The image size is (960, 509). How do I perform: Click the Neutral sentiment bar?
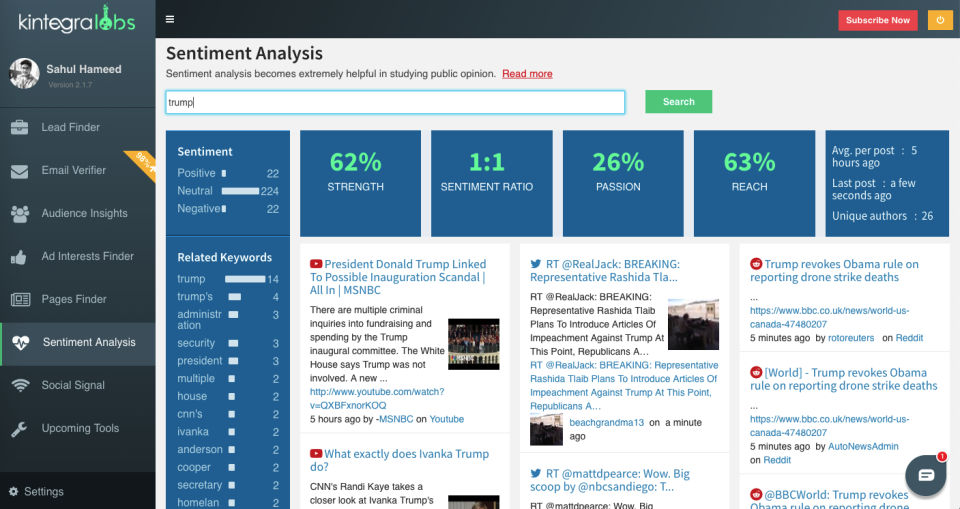(240, 191)
